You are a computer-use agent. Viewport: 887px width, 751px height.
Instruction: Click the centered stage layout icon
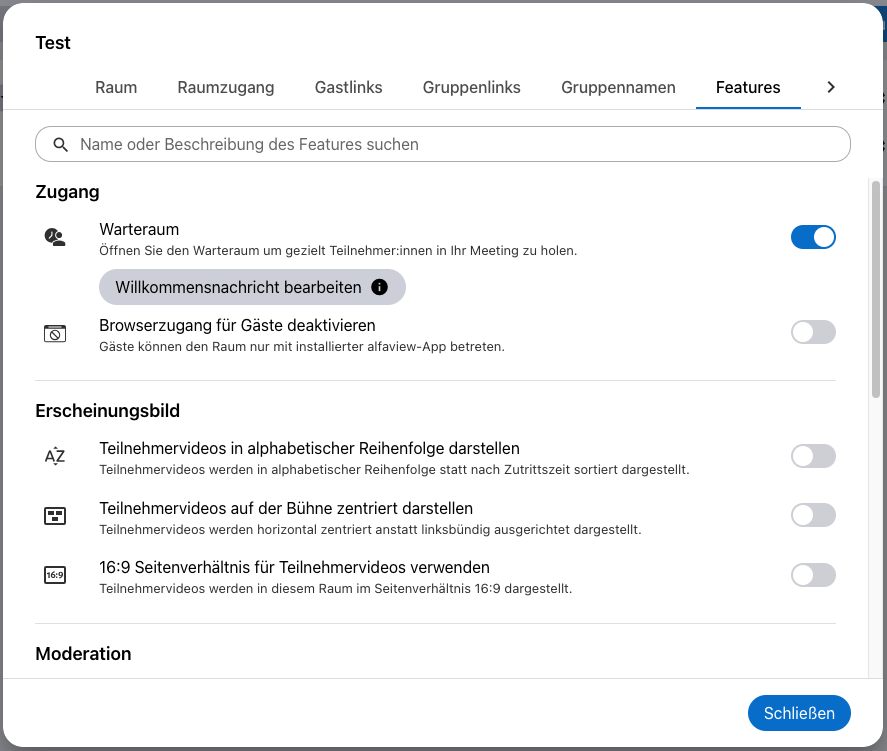[54, 516]
